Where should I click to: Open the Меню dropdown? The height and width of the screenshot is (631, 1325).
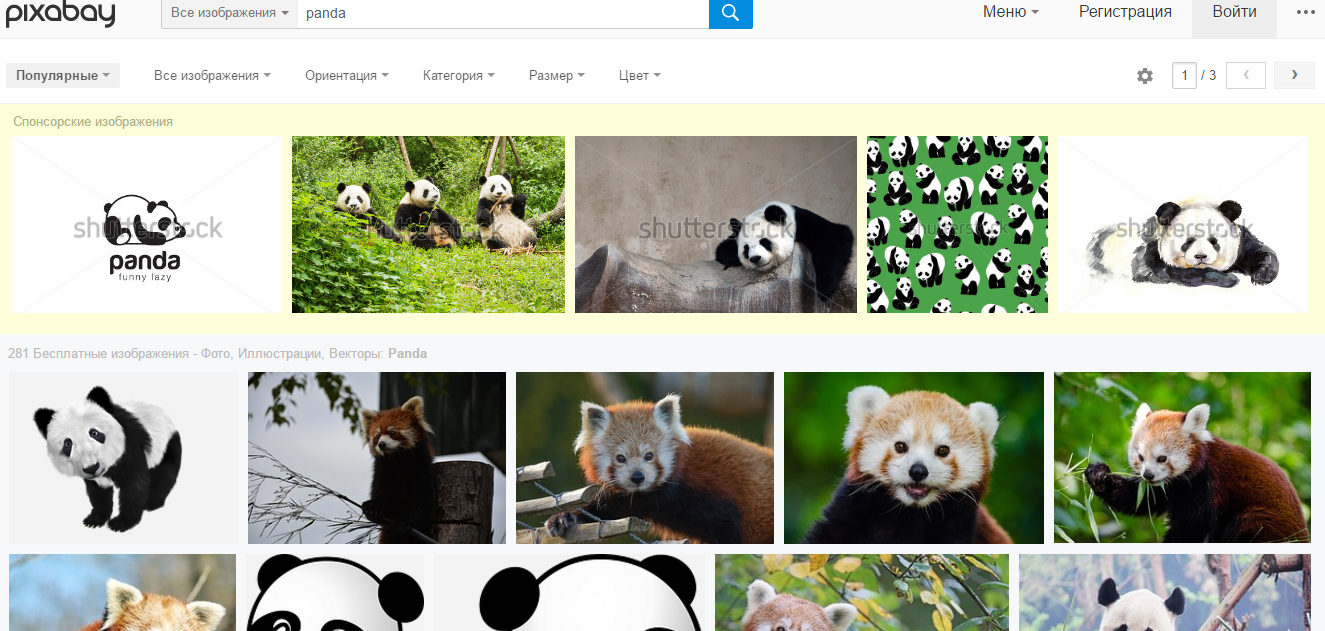coord(1011,12)
